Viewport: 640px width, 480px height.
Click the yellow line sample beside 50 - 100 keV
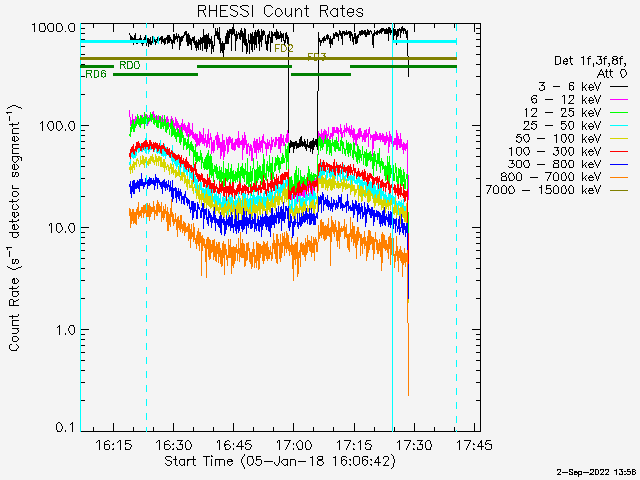[619, 139]
